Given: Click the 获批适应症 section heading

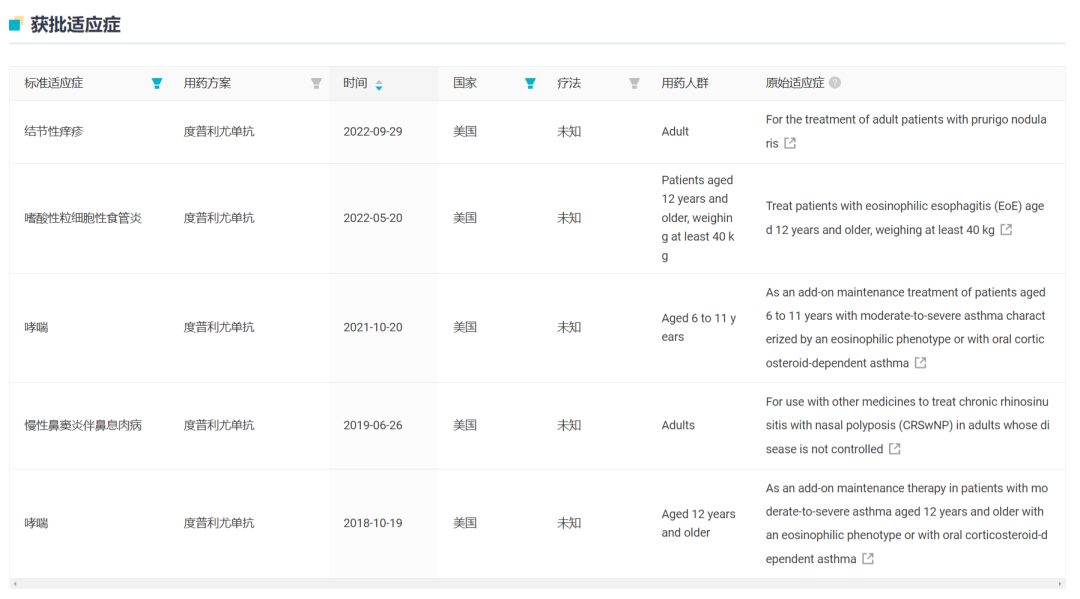Looking at the screenshot, I should point(76,25).
